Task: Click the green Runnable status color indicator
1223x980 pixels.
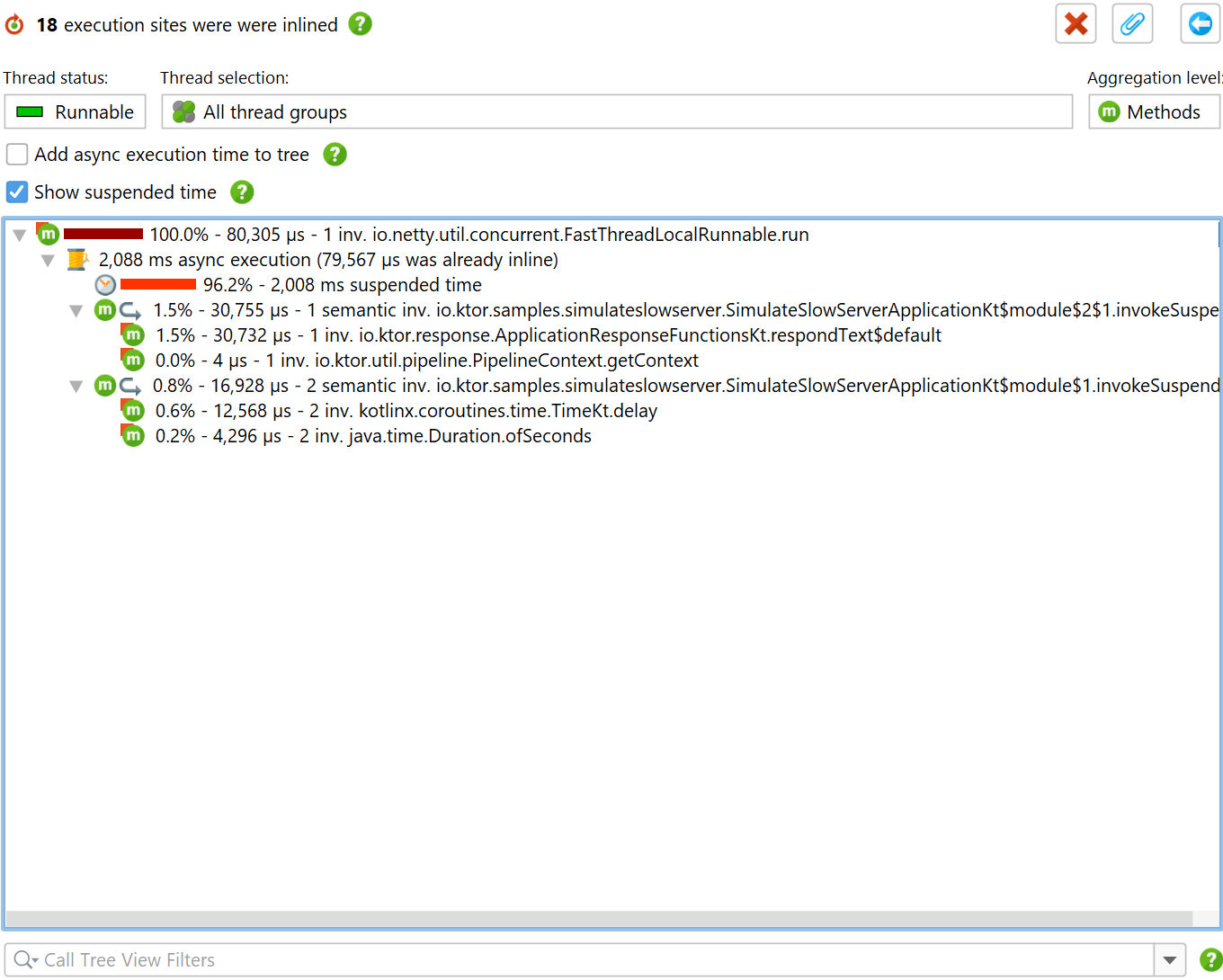Action: click(x=30, y=112)
